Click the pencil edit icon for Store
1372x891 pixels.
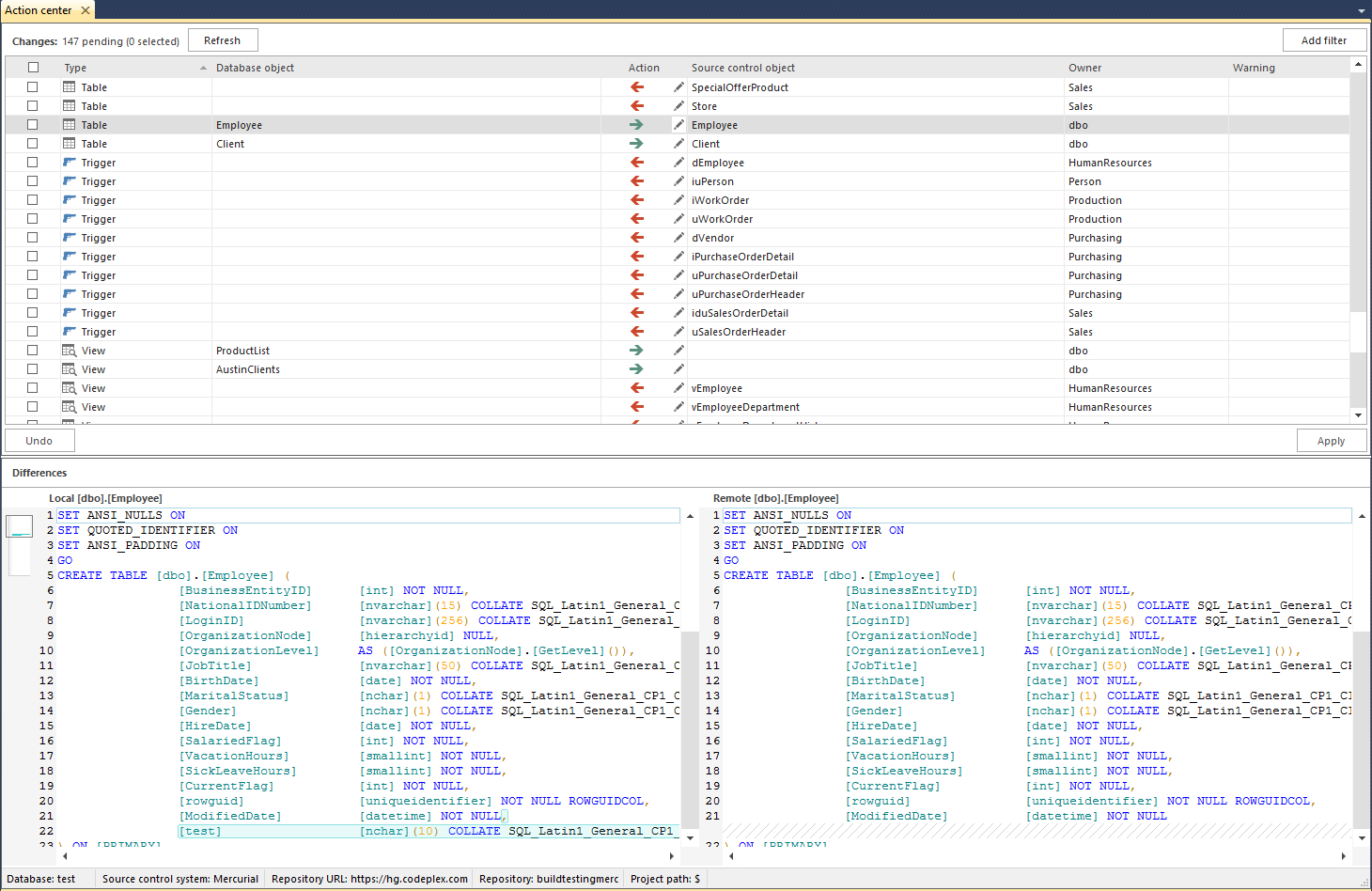pyautogui.click(x=678, y=106)
